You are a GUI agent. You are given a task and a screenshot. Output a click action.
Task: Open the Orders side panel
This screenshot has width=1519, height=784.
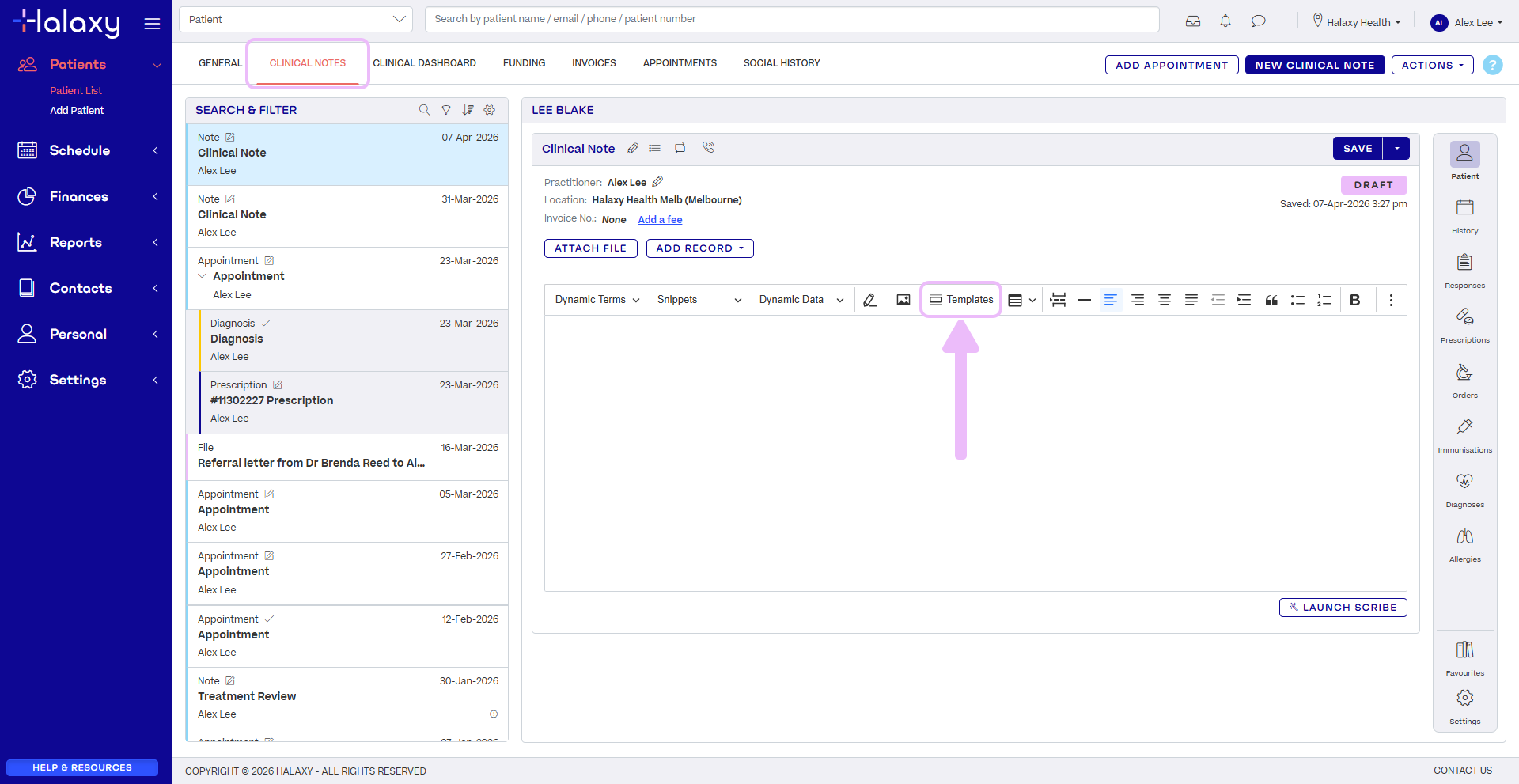click(x=1465, y=379)
